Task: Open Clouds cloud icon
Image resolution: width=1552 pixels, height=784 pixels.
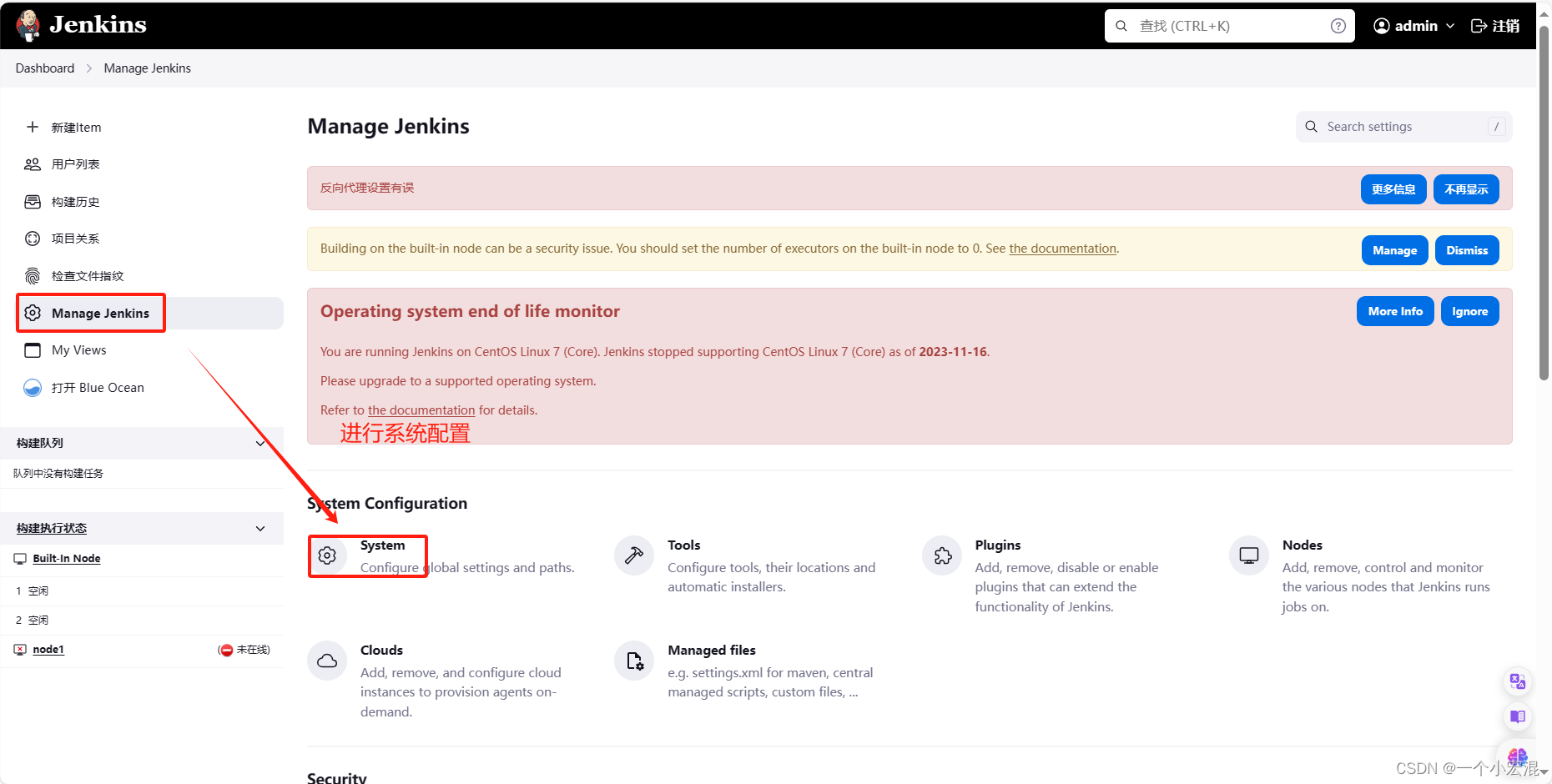Action: tap(327, 661)
